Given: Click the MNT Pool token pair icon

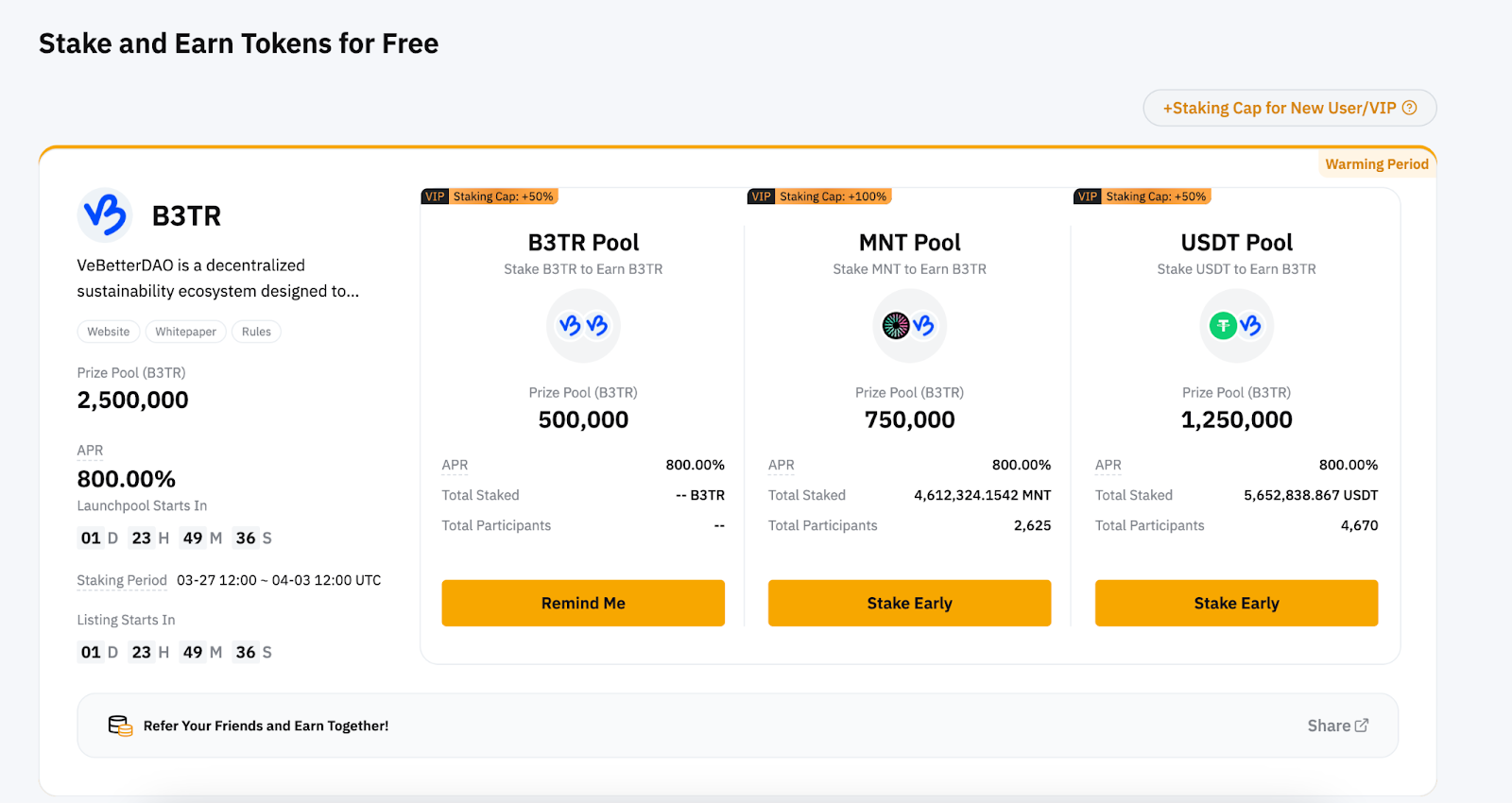Looking at the screenshot, I should point(909,326).
